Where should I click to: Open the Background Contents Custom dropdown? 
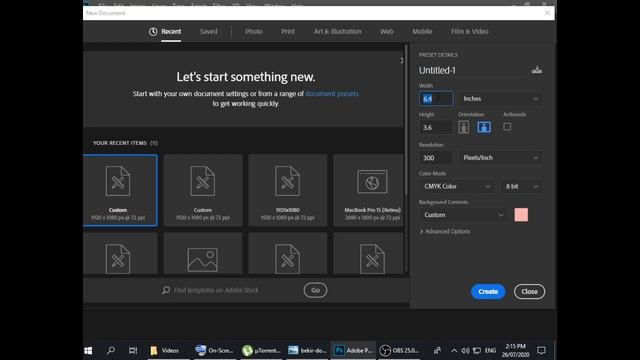click(463, 215)
